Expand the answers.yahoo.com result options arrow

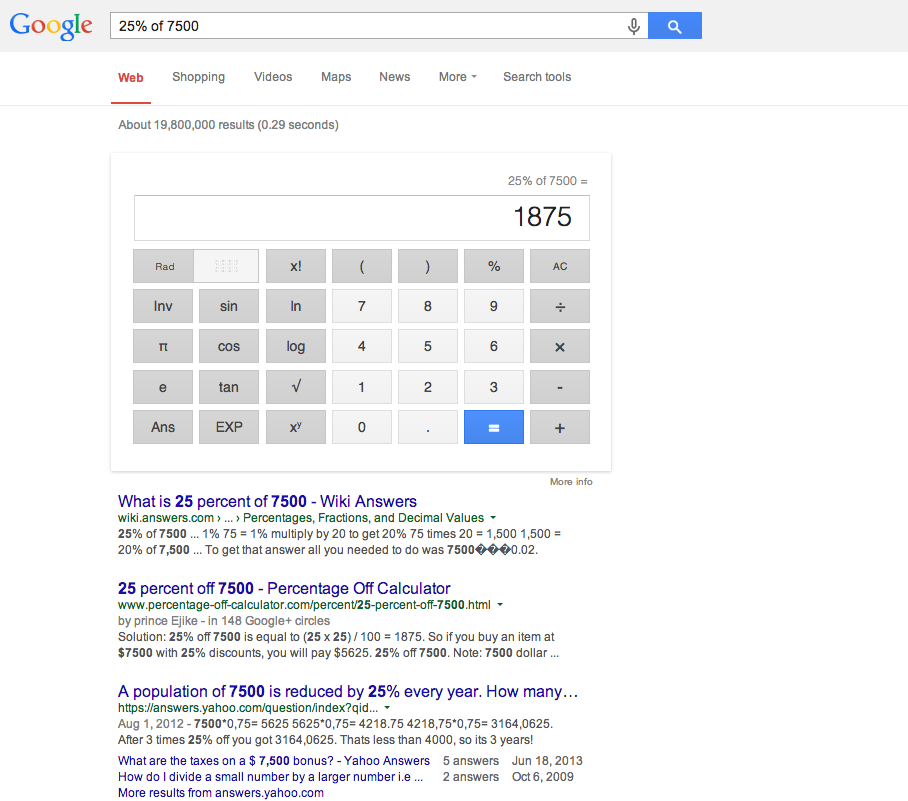click(x=387, y=708)
